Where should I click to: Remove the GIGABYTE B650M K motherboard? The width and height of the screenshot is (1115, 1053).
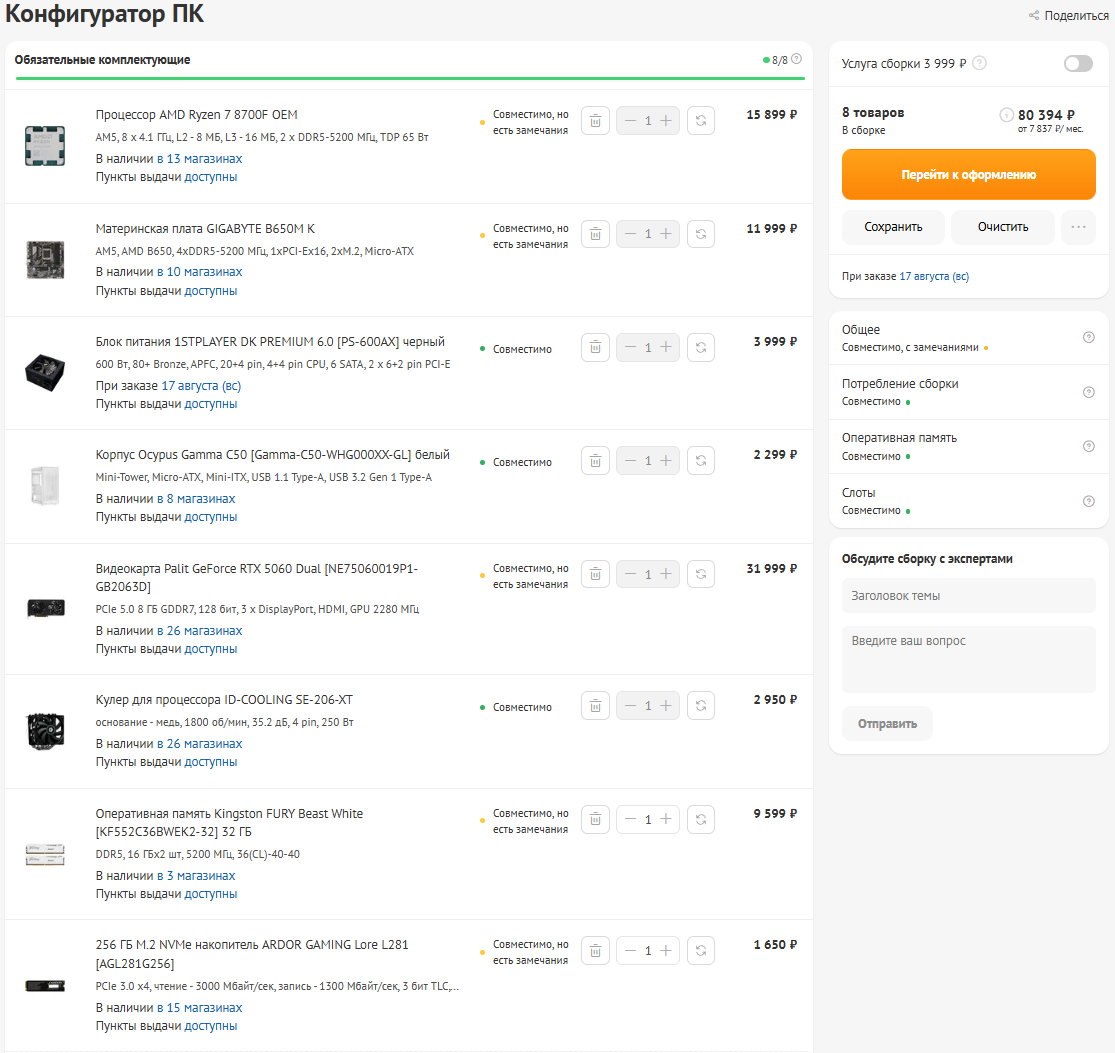(595, 234)
